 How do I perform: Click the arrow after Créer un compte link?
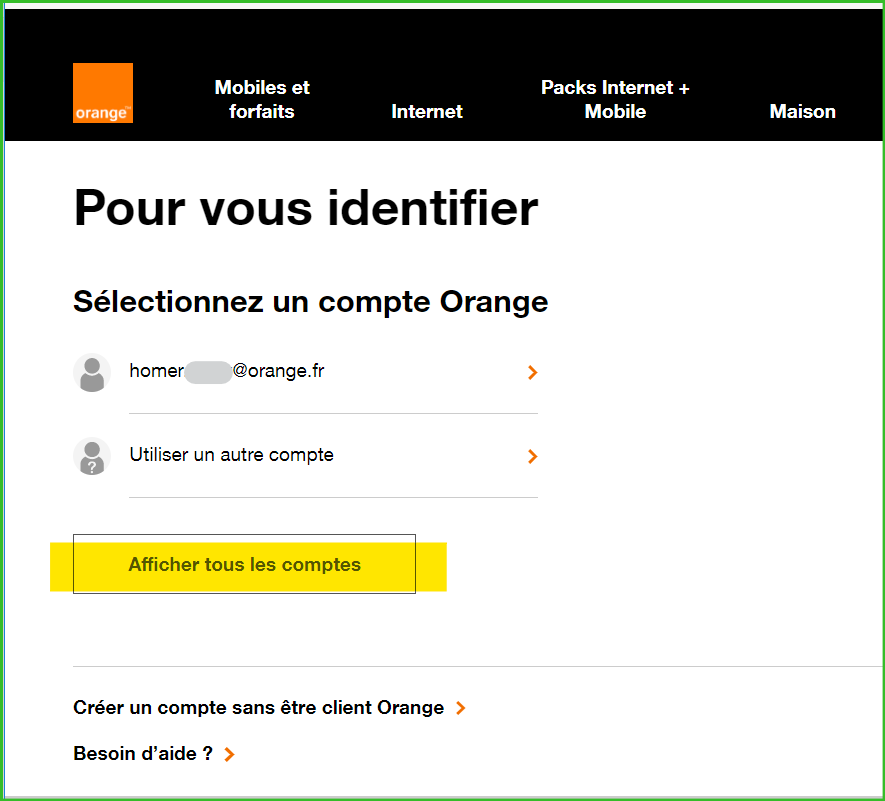pyautogui.click(x=461, y=708)
